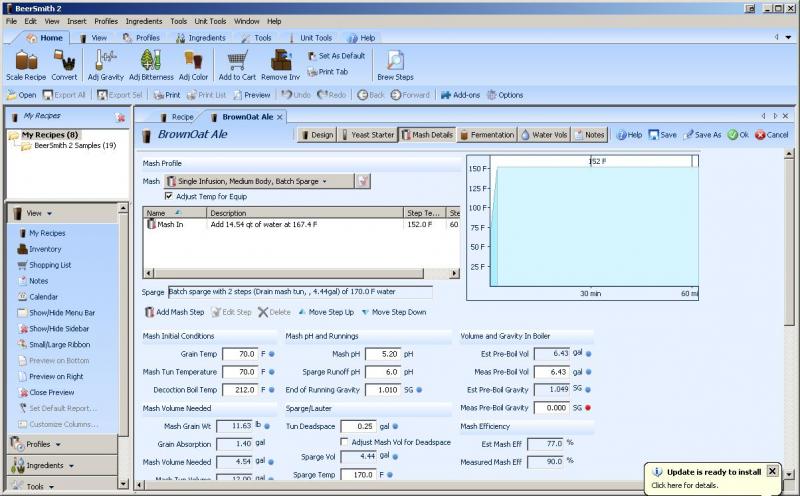Open the Water Vols view
800x496 pixels.
point(544,135)
